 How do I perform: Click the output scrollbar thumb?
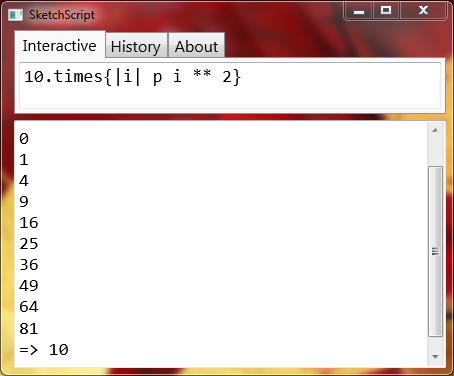click(x=435, y=251)
